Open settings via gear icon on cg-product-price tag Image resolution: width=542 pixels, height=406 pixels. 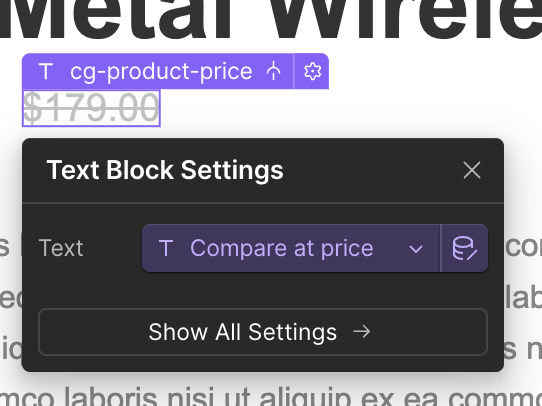312,72
